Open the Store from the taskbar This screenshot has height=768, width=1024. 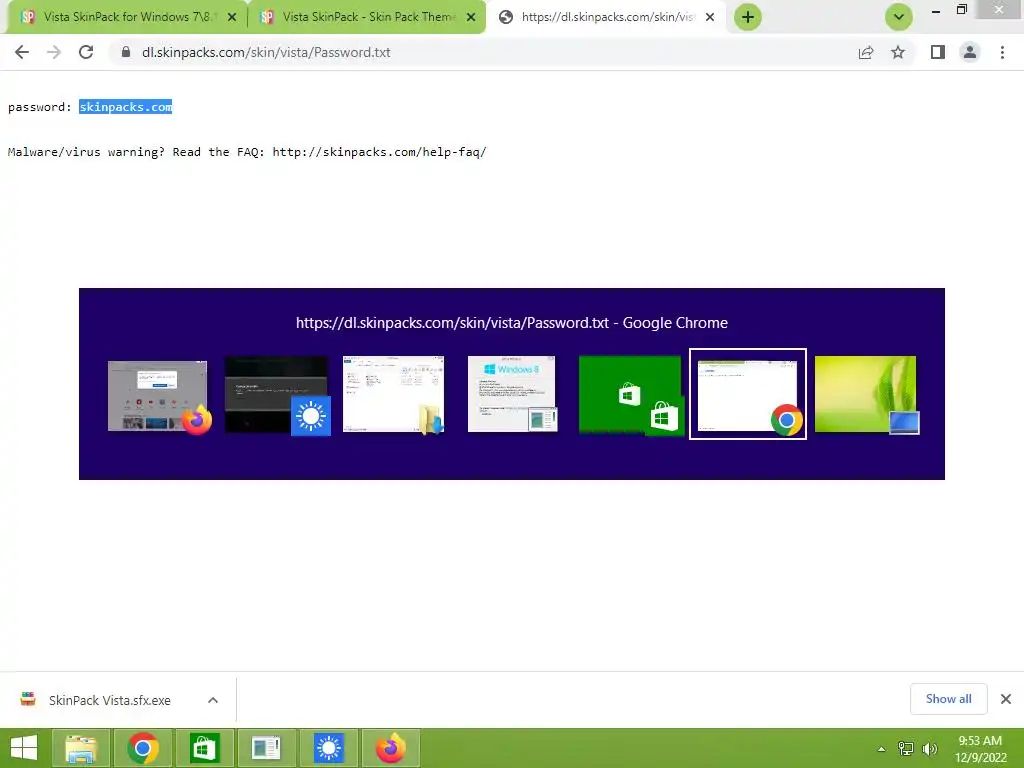pyautogui.click(x=205, y=748)
